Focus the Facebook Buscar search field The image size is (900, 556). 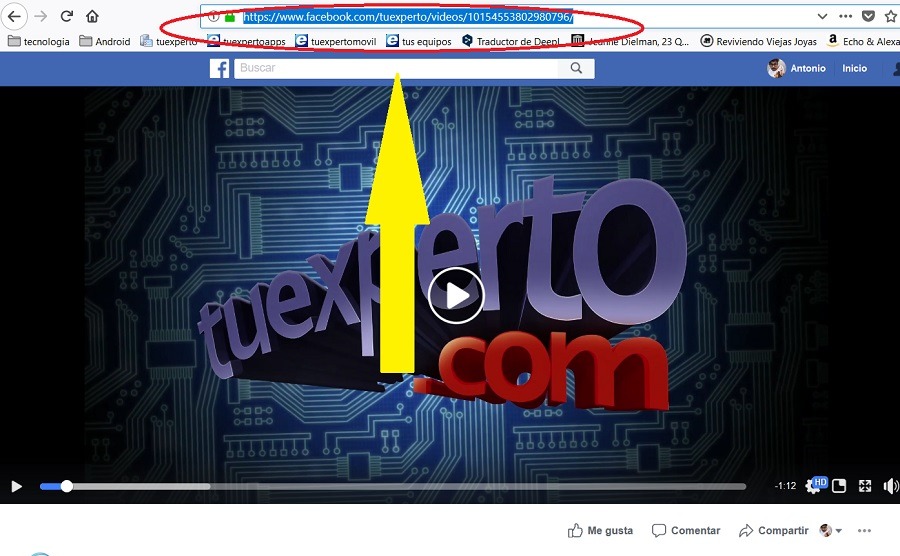click(x=396, y=68)
